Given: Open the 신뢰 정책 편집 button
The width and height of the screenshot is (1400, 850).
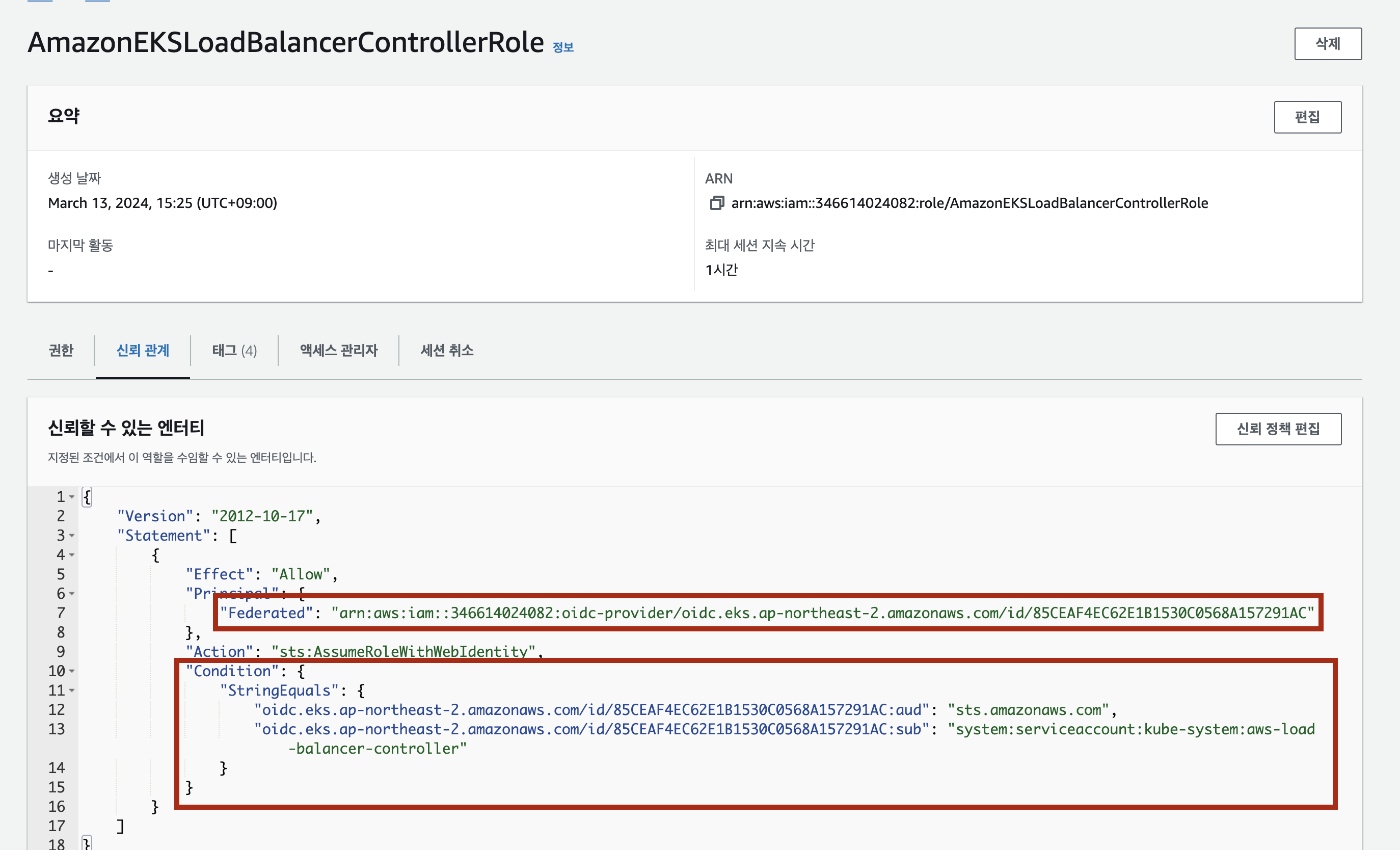Looking at the screenshot, I should pos(1278,429).
